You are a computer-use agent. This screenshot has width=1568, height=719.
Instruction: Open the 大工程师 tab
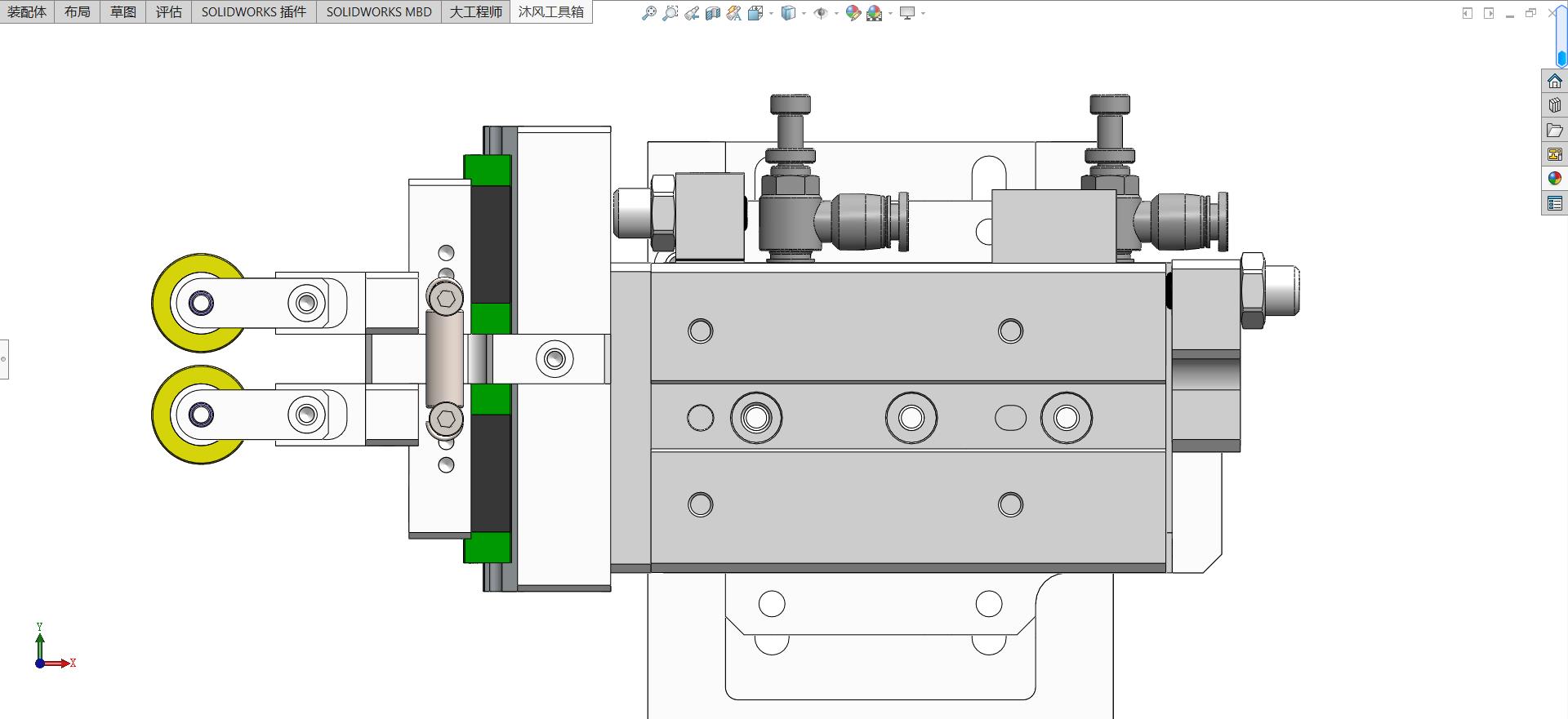tap(476, 11)
